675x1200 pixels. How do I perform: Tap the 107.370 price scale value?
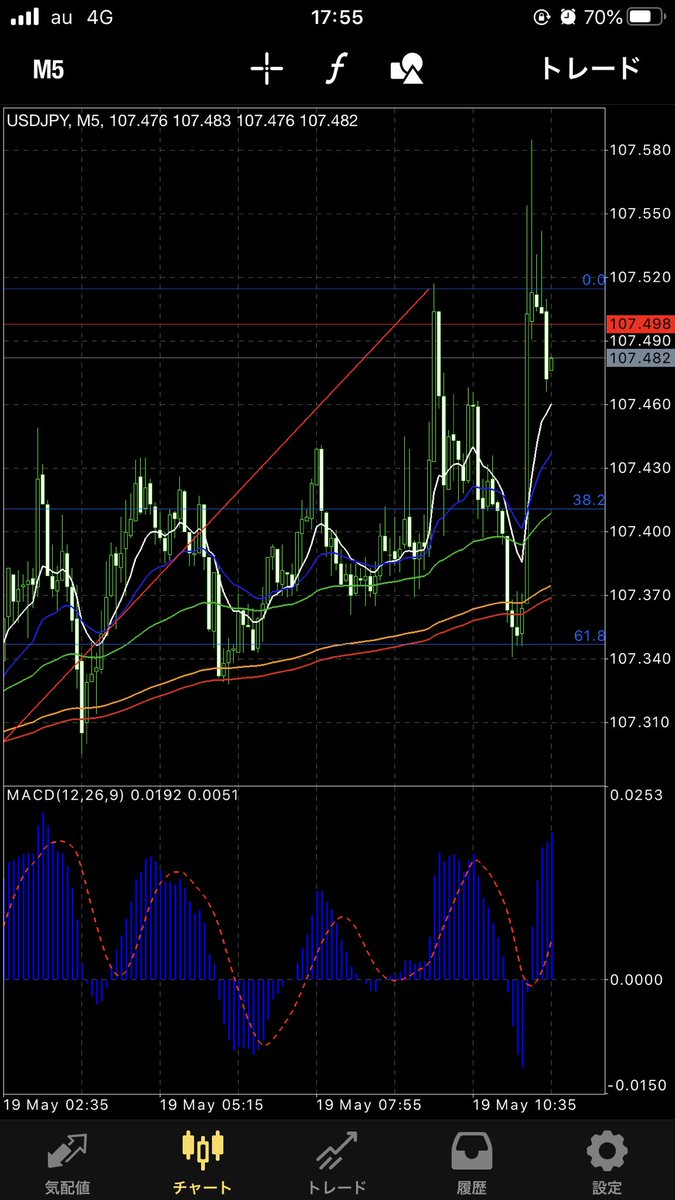point(640,595)
